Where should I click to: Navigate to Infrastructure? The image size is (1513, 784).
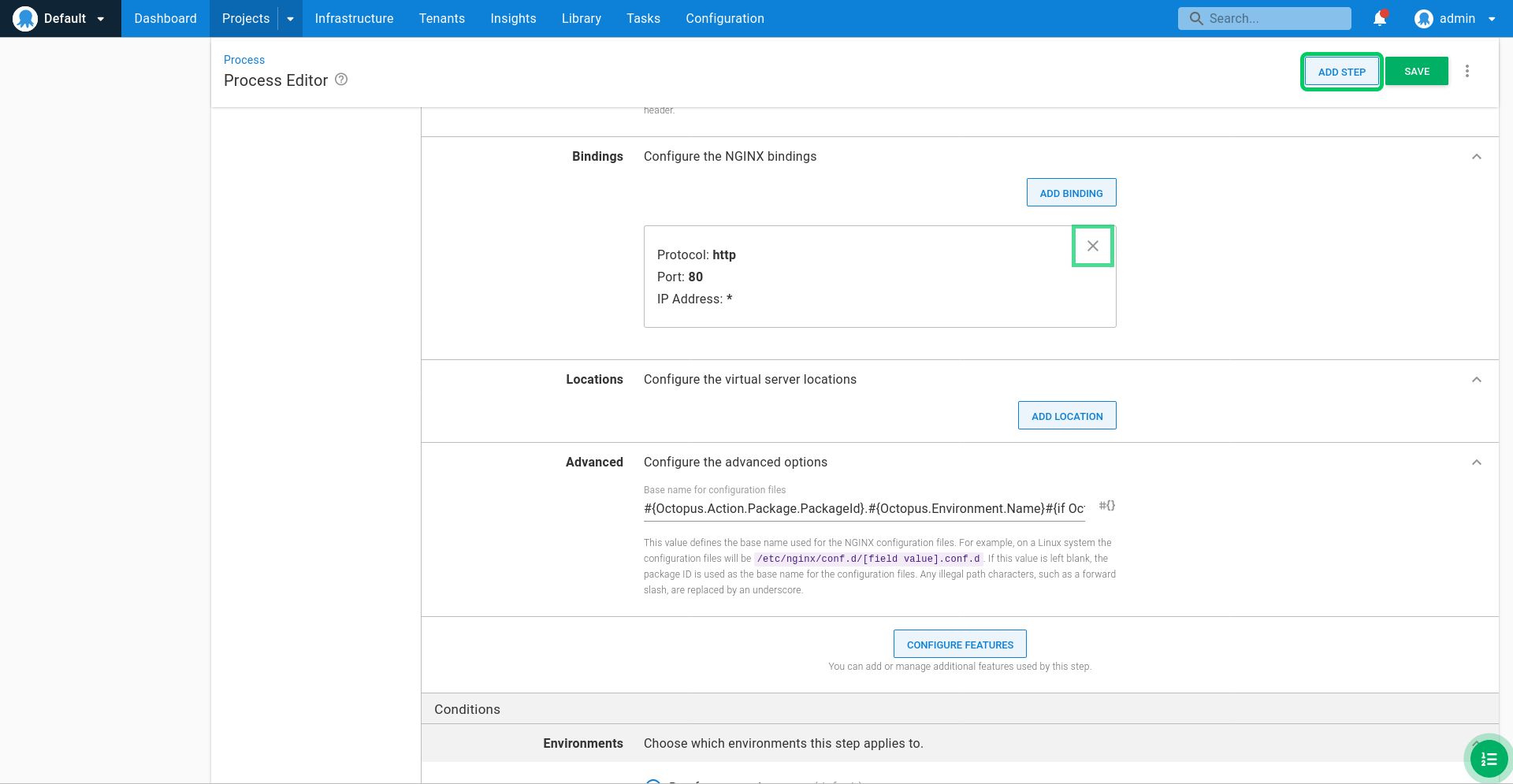(354, 18)
